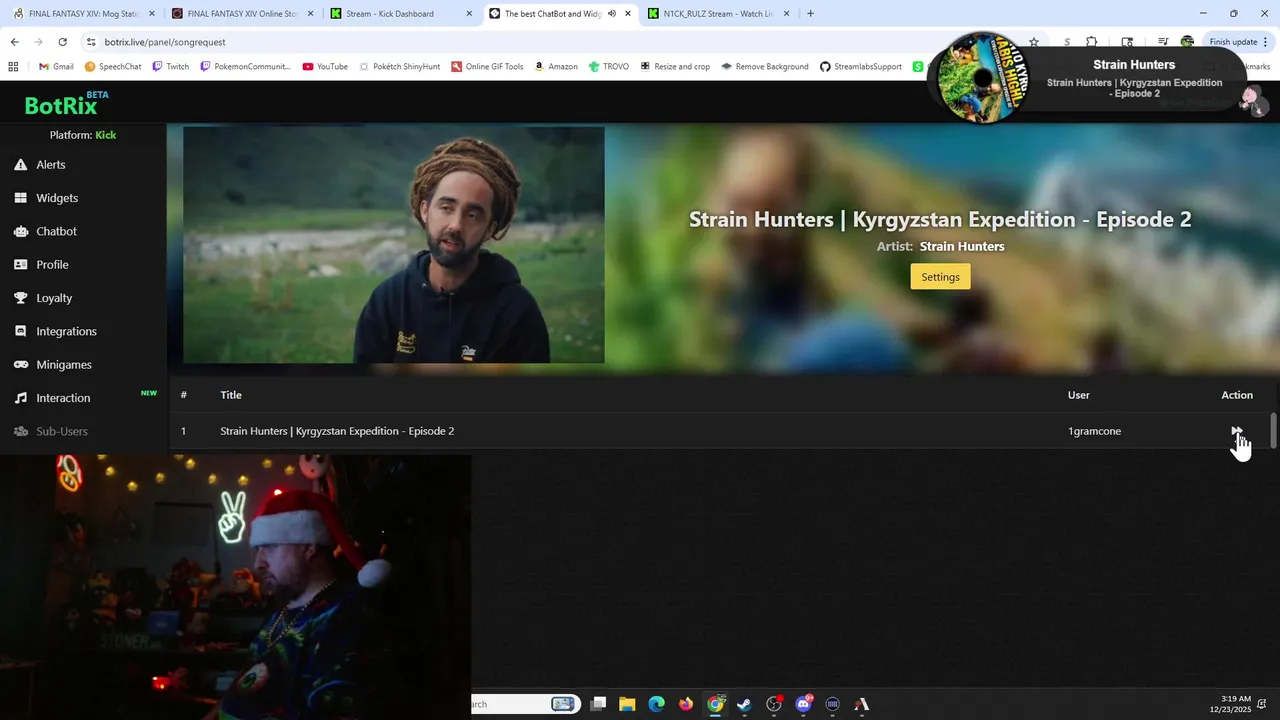
Task: Click the User column header
Action: [1078, 395]
